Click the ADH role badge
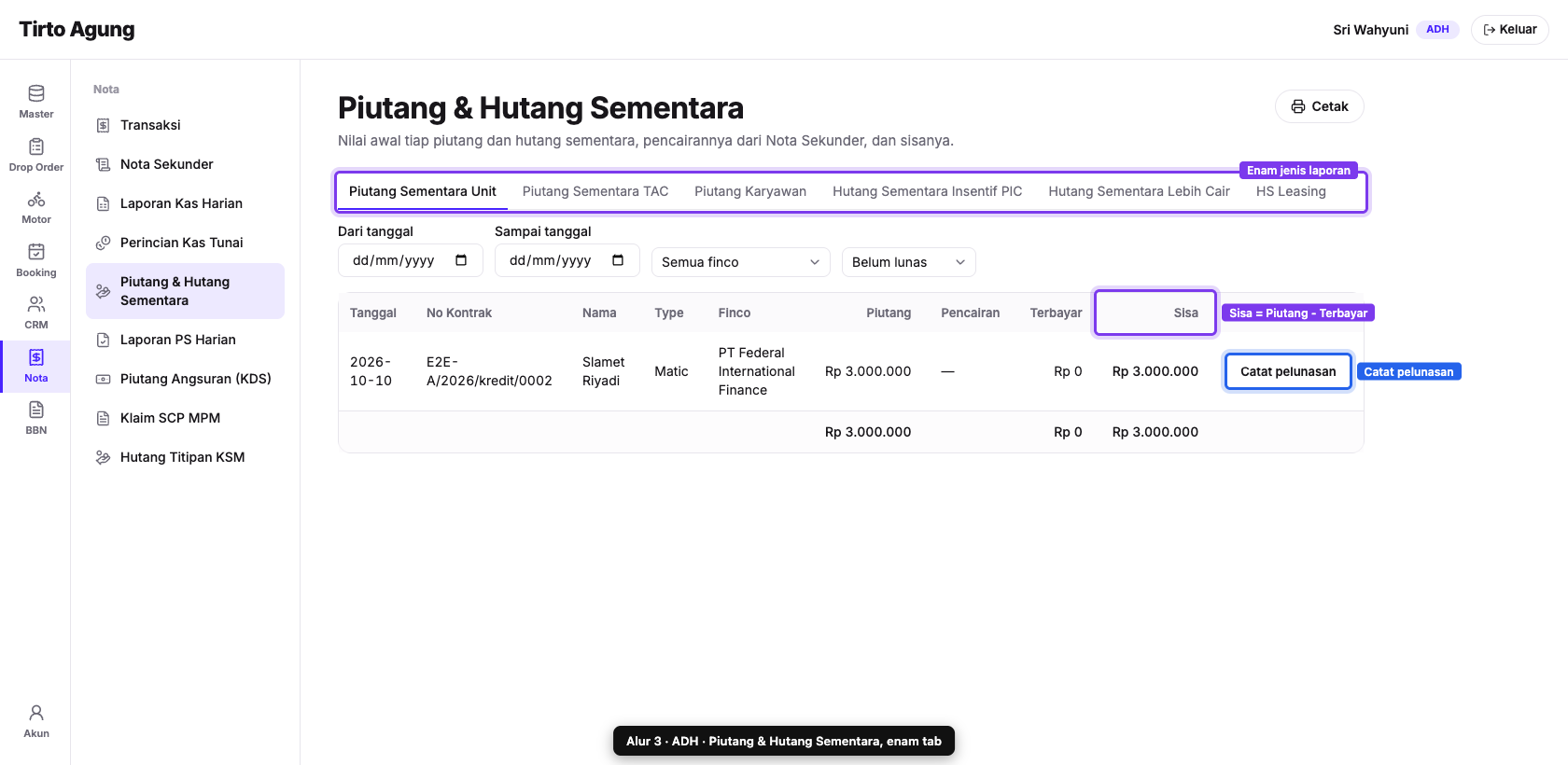 1437,30
